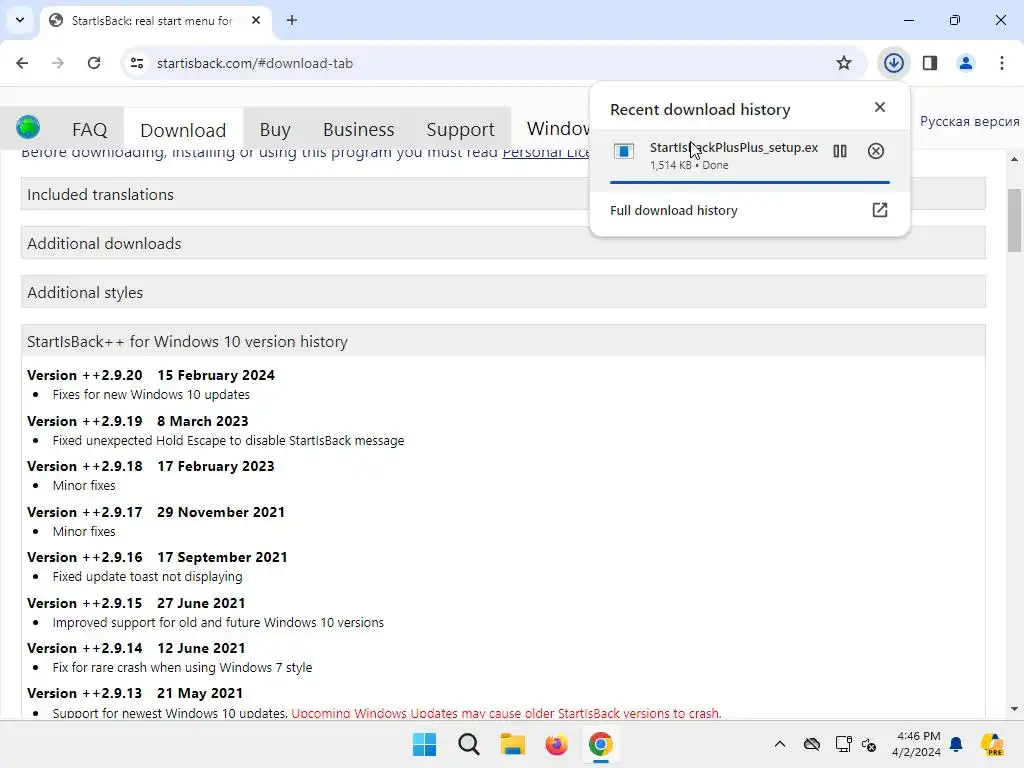
Task: Show hidden system tray icons
Action: tap(780, 744)
